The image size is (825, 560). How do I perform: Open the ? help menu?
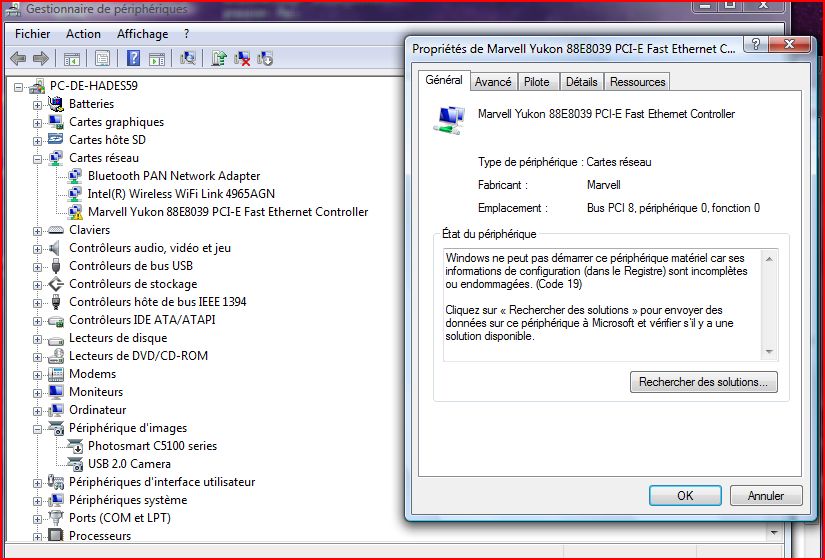pyautogui.click(x=186, y=34)
